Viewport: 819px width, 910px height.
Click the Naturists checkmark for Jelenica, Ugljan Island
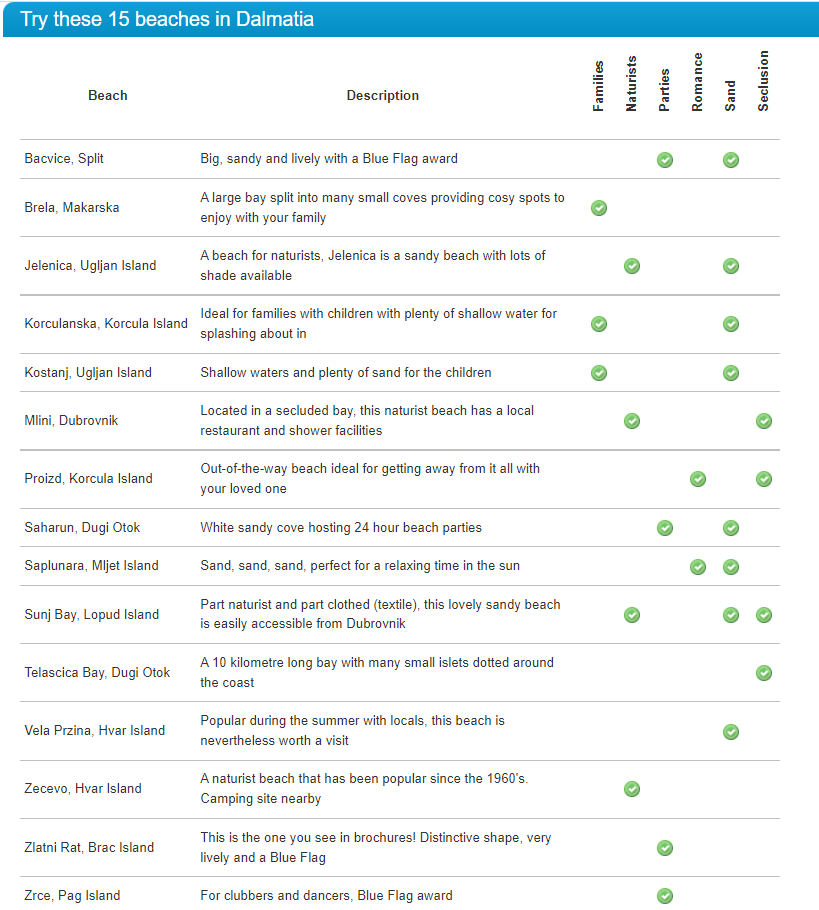click(x=632, y=266)
